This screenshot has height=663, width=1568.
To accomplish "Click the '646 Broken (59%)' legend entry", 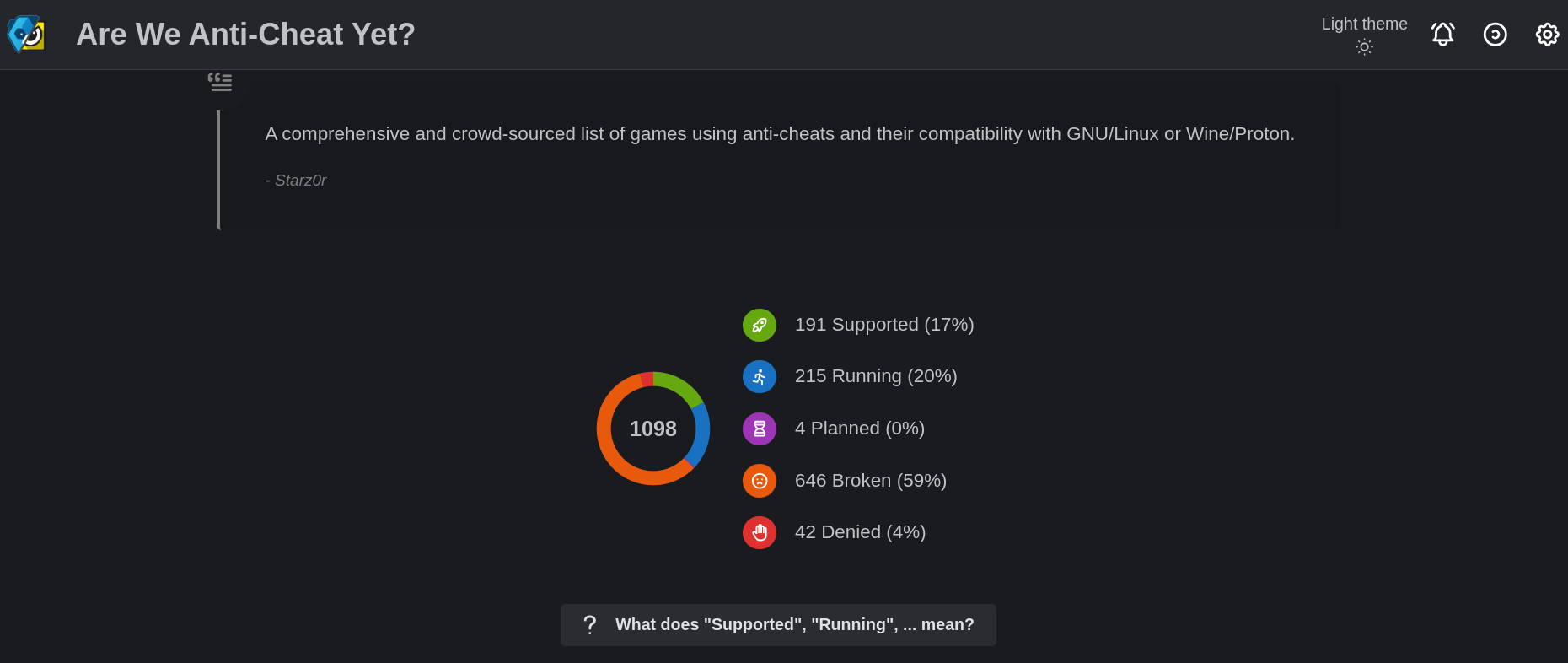I will (870, 480).
